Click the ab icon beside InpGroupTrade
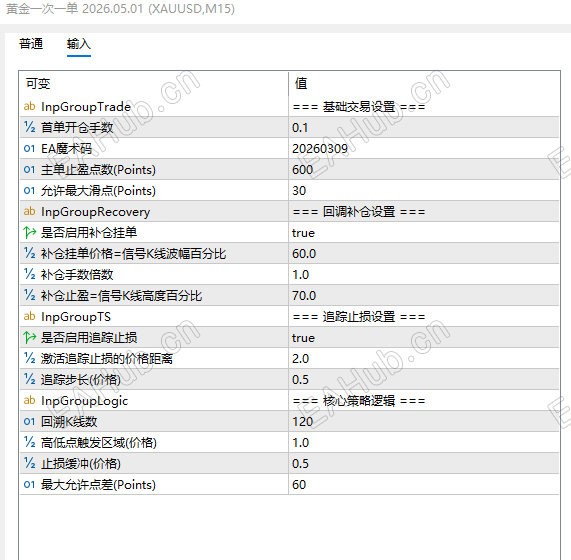This screenshot has width=571, height=560. tap(29, 106)
